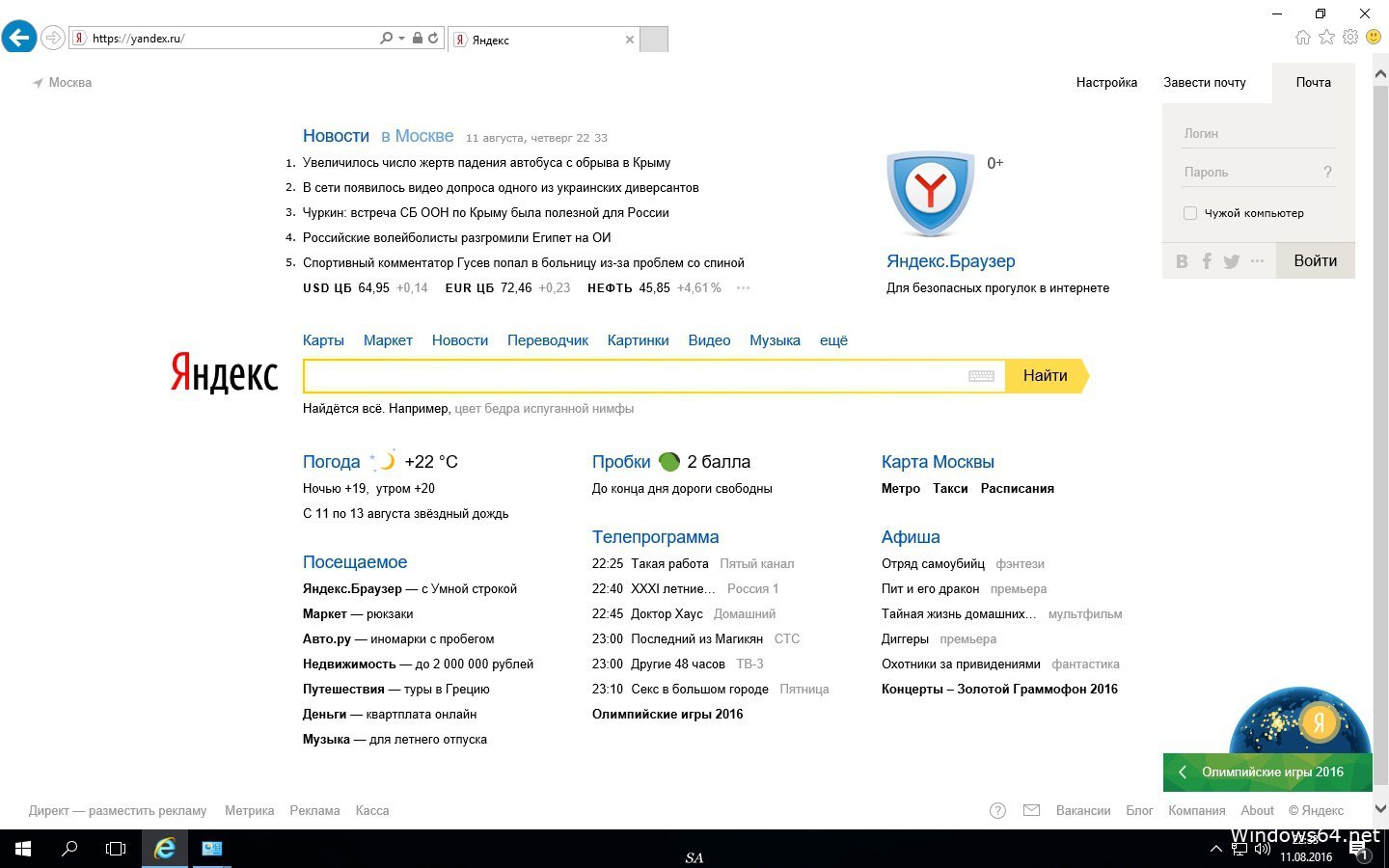Click the address bar refresh icon
The image size is (1389, 868).
(433, 39)
